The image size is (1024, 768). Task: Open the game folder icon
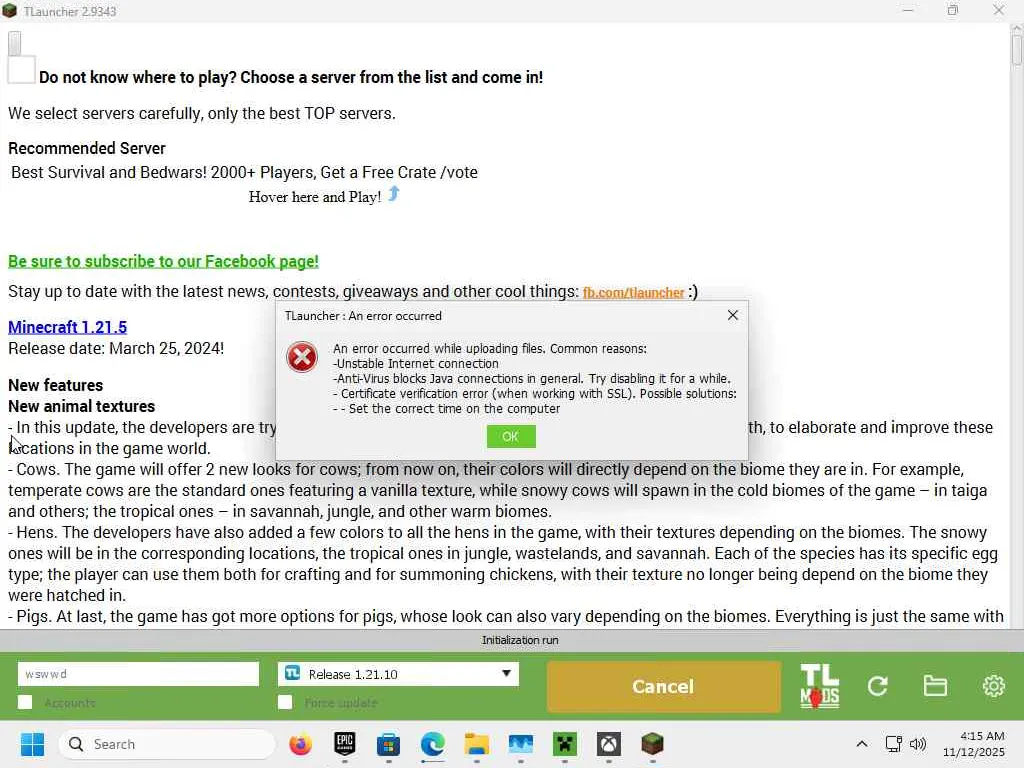click(935, 686)
